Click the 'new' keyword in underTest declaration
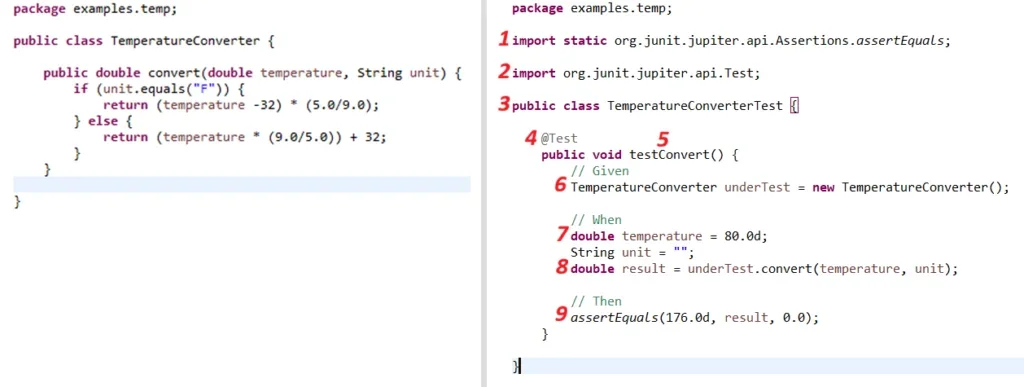The image size is (1024, 387). pyautogui.click(x=823, y=187)
